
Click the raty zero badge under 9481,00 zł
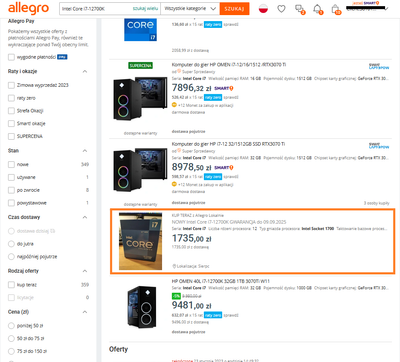point(213,315)
